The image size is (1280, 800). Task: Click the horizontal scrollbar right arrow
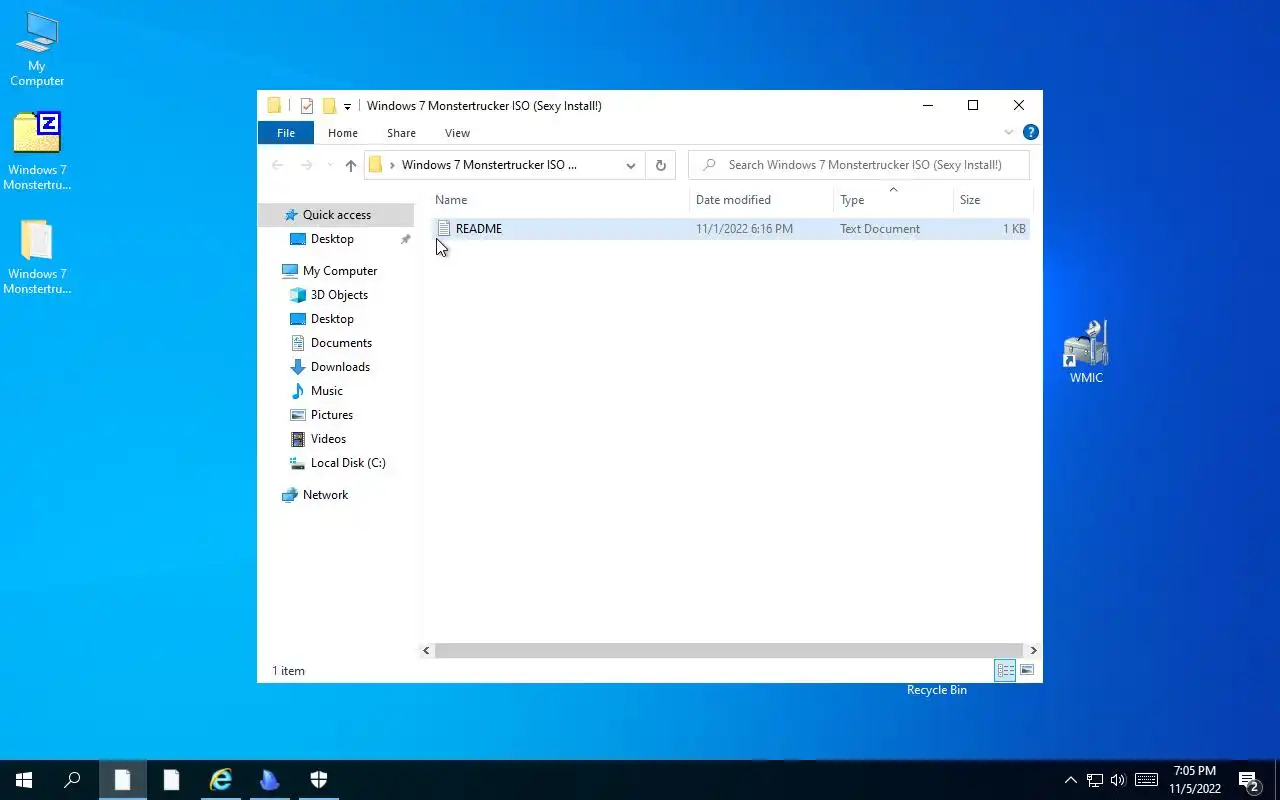point(1033,650)
